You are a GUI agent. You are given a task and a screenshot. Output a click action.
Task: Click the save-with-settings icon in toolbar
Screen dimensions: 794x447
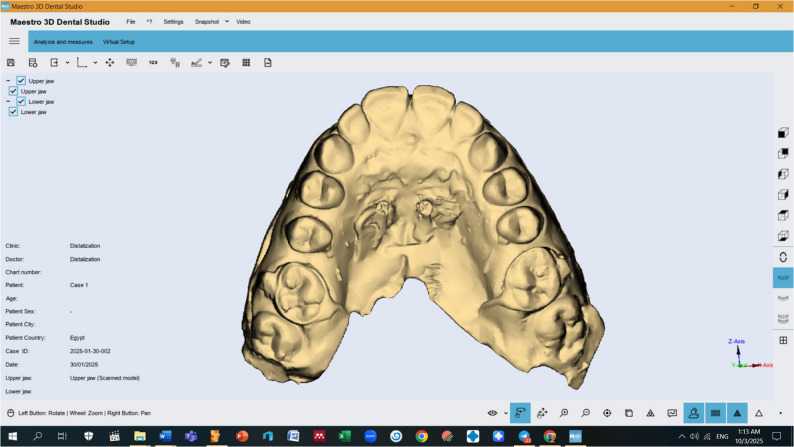pos(33,63)
